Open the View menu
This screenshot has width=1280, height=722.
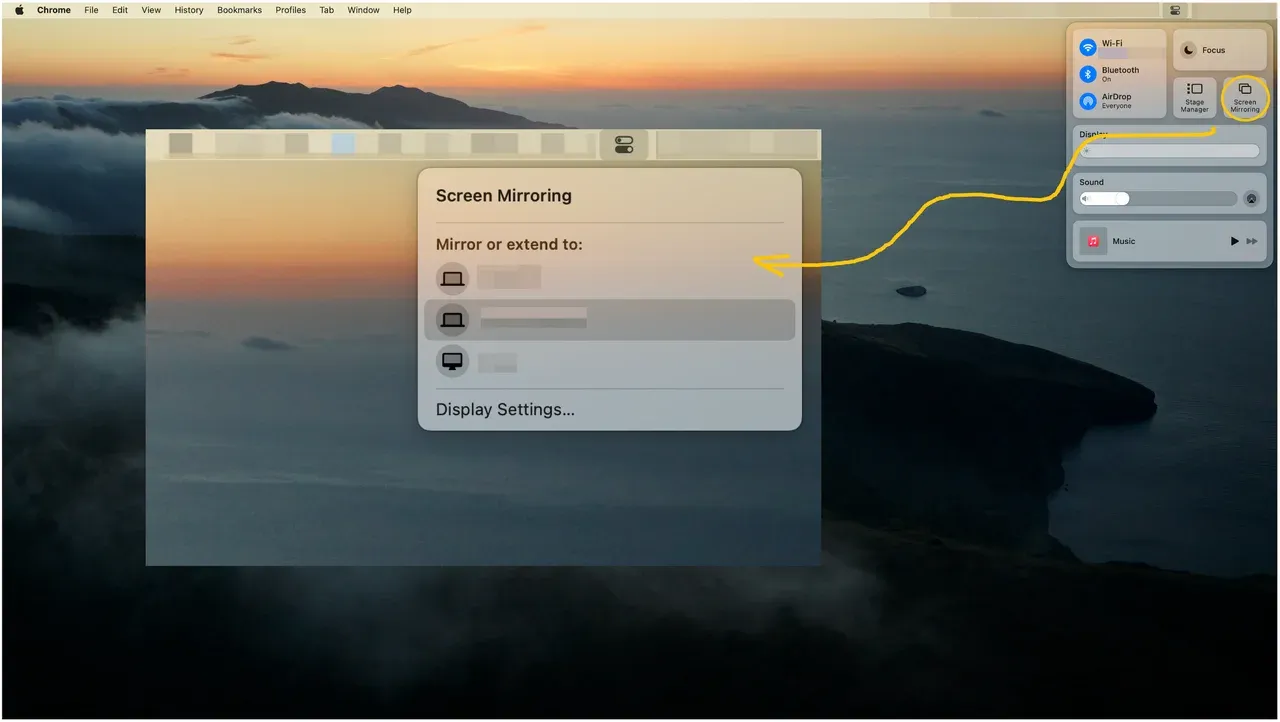click(x=151, y=10)
